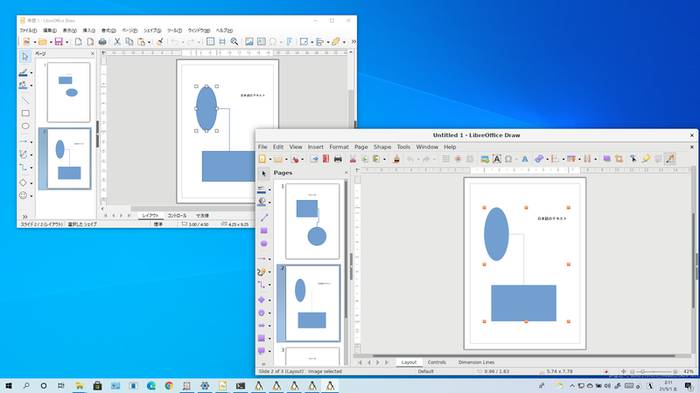The width and height of the screenshot is (700, 393).
Task: Click the Insert Image icon in front window
Action: click(x=485, y=159)
